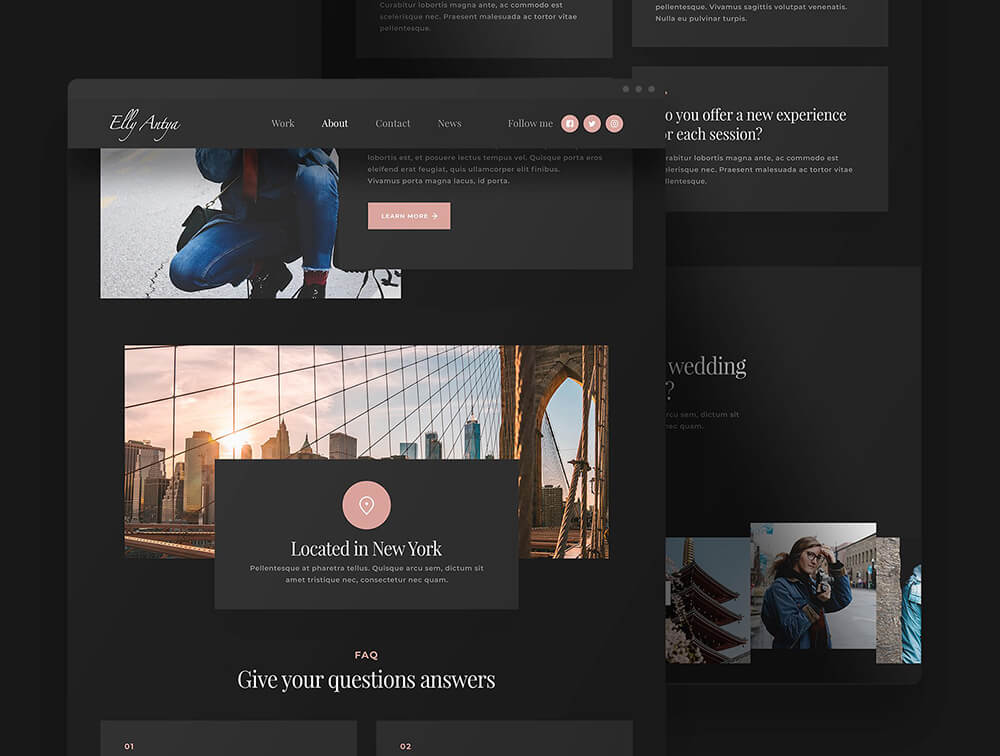Open the Instagram profile icon
The width and height of the screenshot is (1000, 756).
tap(615, 124)
